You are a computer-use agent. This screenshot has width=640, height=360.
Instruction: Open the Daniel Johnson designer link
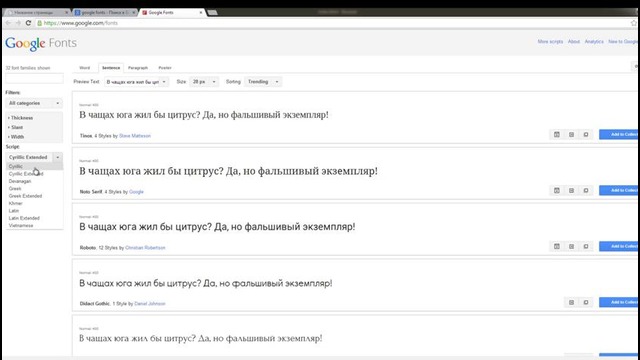(x=150, y=304)
